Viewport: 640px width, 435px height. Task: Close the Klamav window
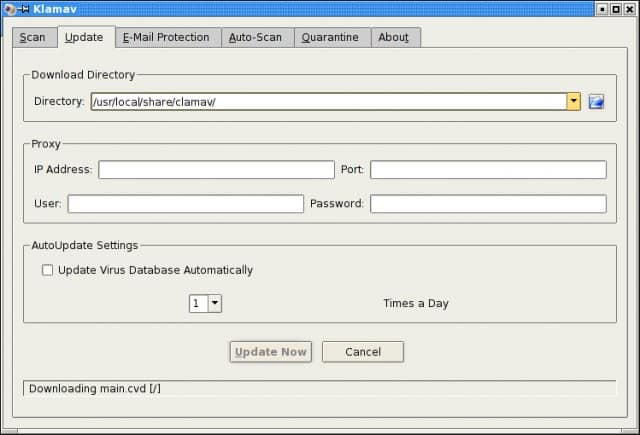630,9
